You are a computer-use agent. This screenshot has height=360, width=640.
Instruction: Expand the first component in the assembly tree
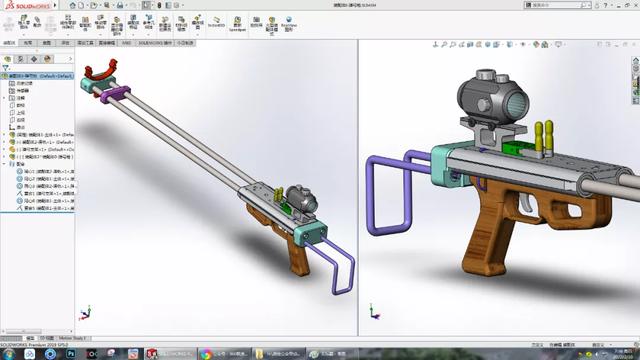coord(4,135)
